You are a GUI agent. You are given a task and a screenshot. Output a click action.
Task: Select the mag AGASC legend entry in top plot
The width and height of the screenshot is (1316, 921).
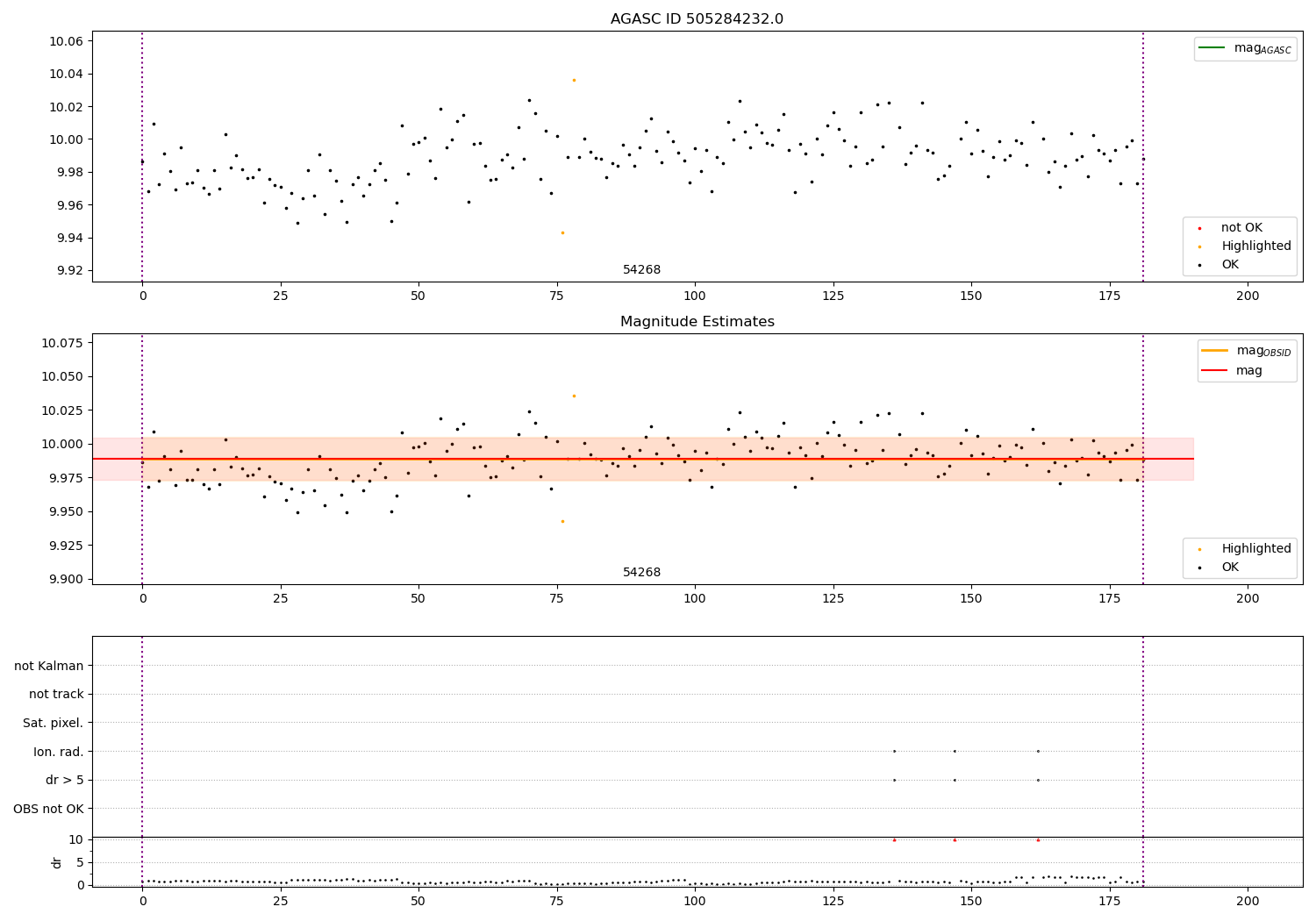tap(1245, 48)
